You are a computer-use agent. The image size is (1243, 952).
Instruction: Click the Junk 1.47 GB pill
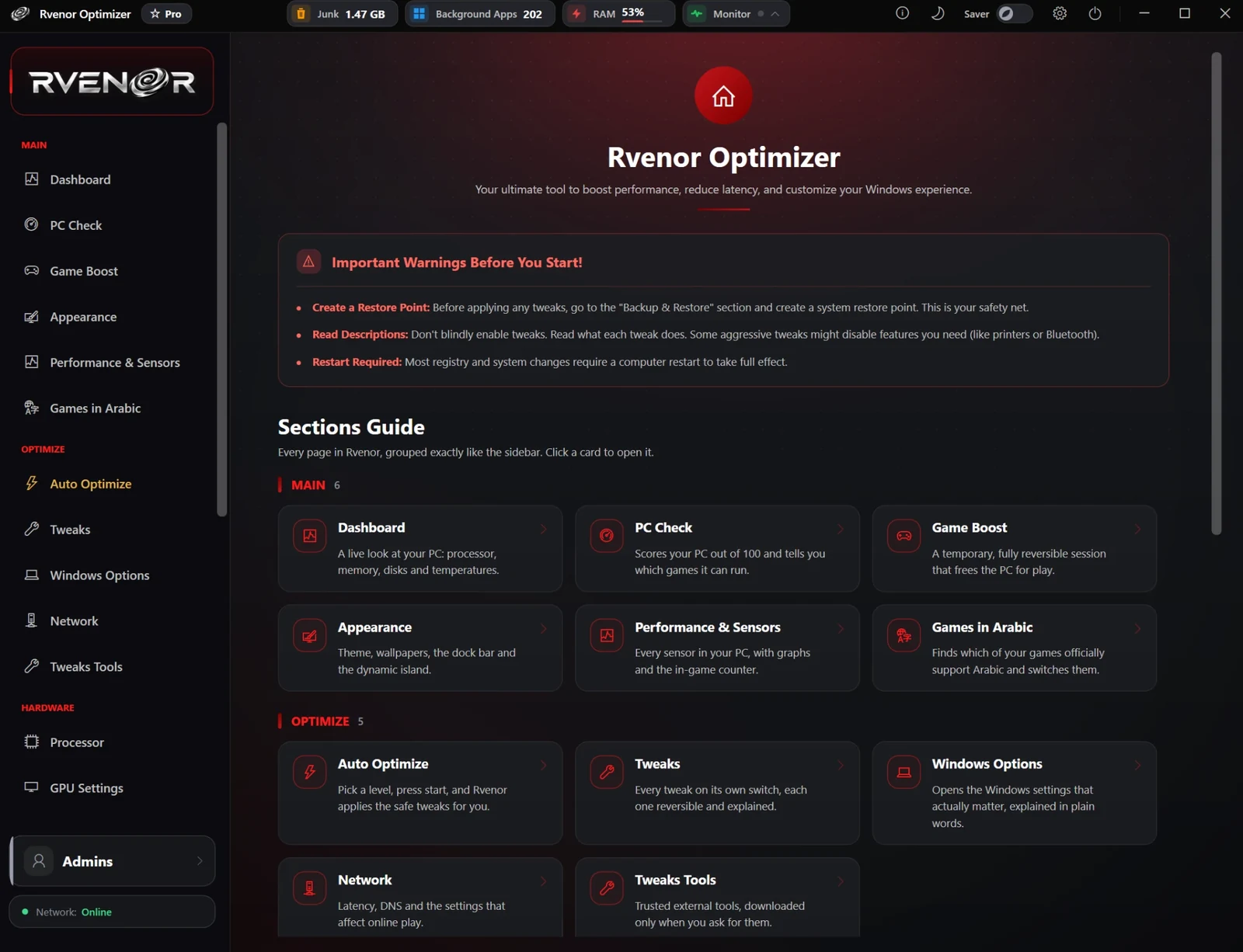coord(343,13)
